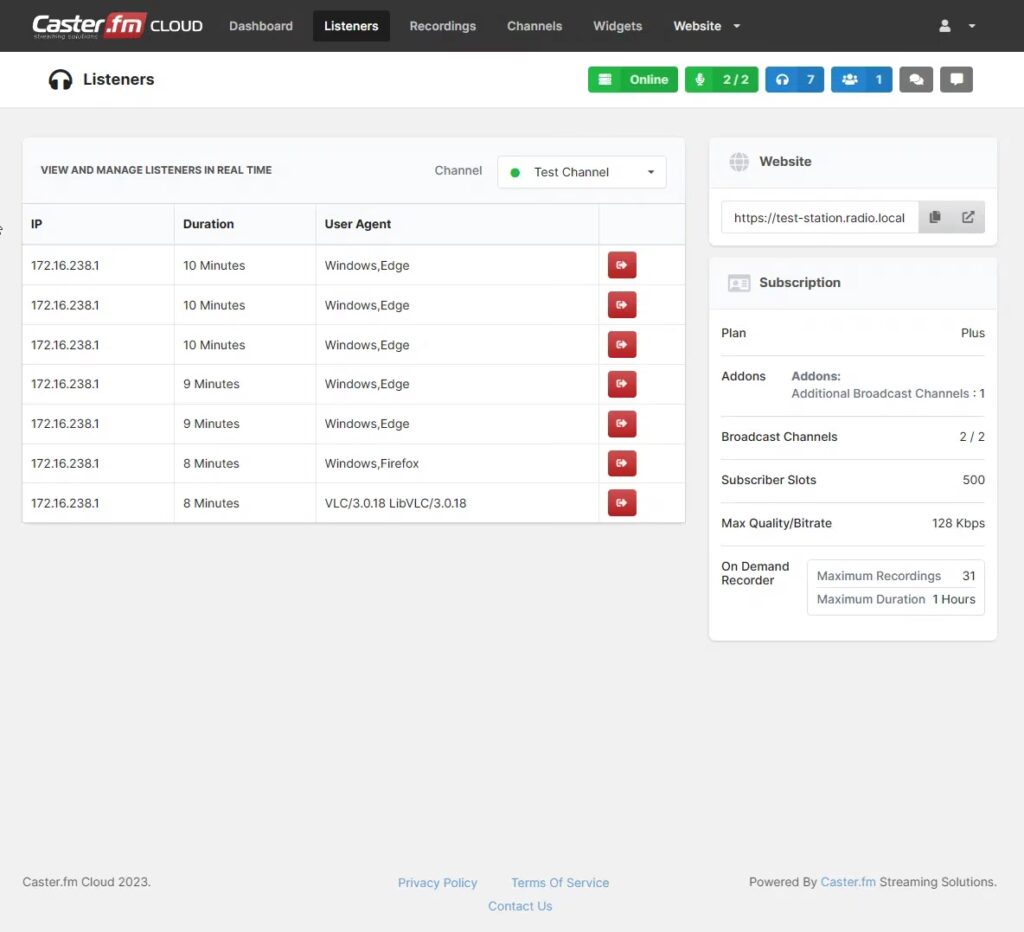Kick the VLC/3.0.18 listener
Screen dimensions: 1024x932
pos(622,503)
